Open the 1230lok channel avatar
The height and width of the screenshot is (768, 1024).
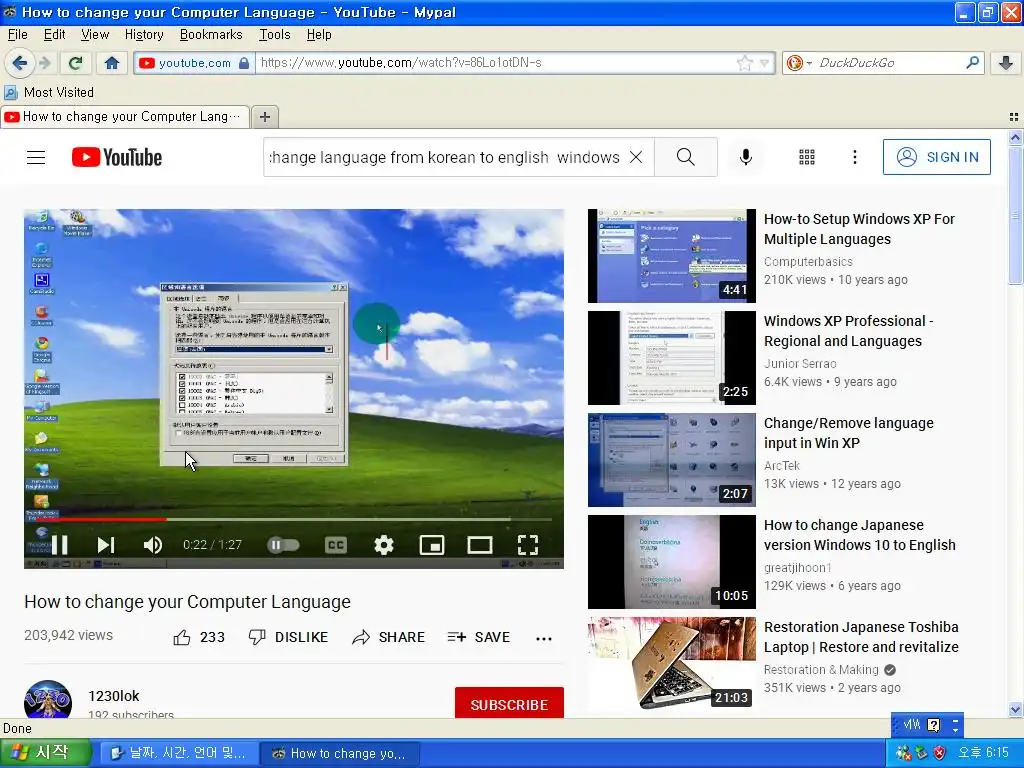click(48, 700)
